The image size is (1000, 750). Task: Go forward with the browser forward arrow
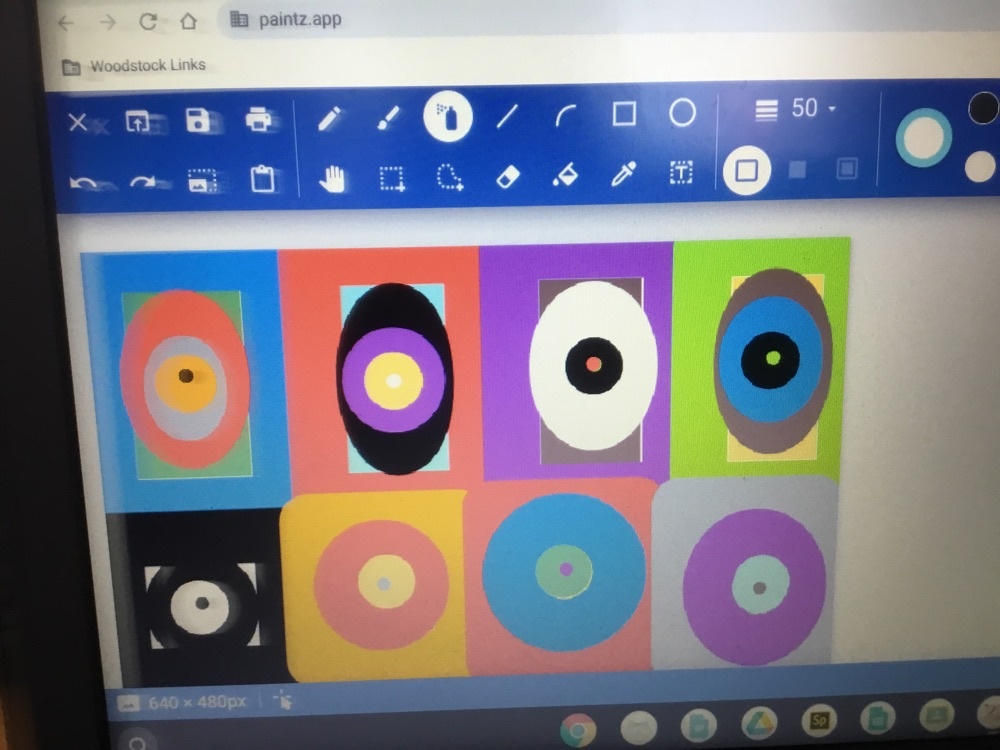click(108, 23)
